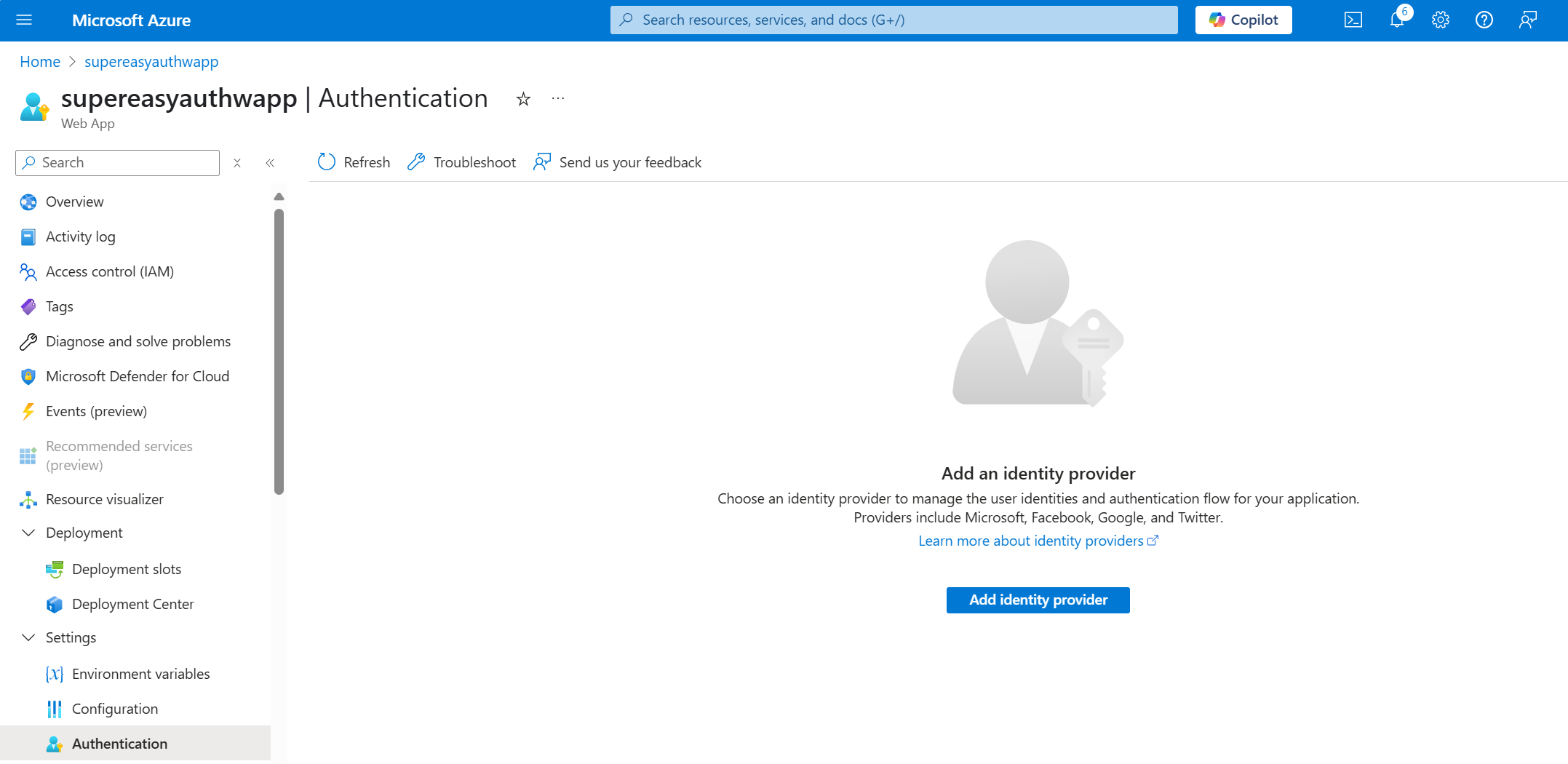The width and height of the screenshot is (1568, 764).
Task: Focus the sidebar menu Search field
Action: point(117,162)
